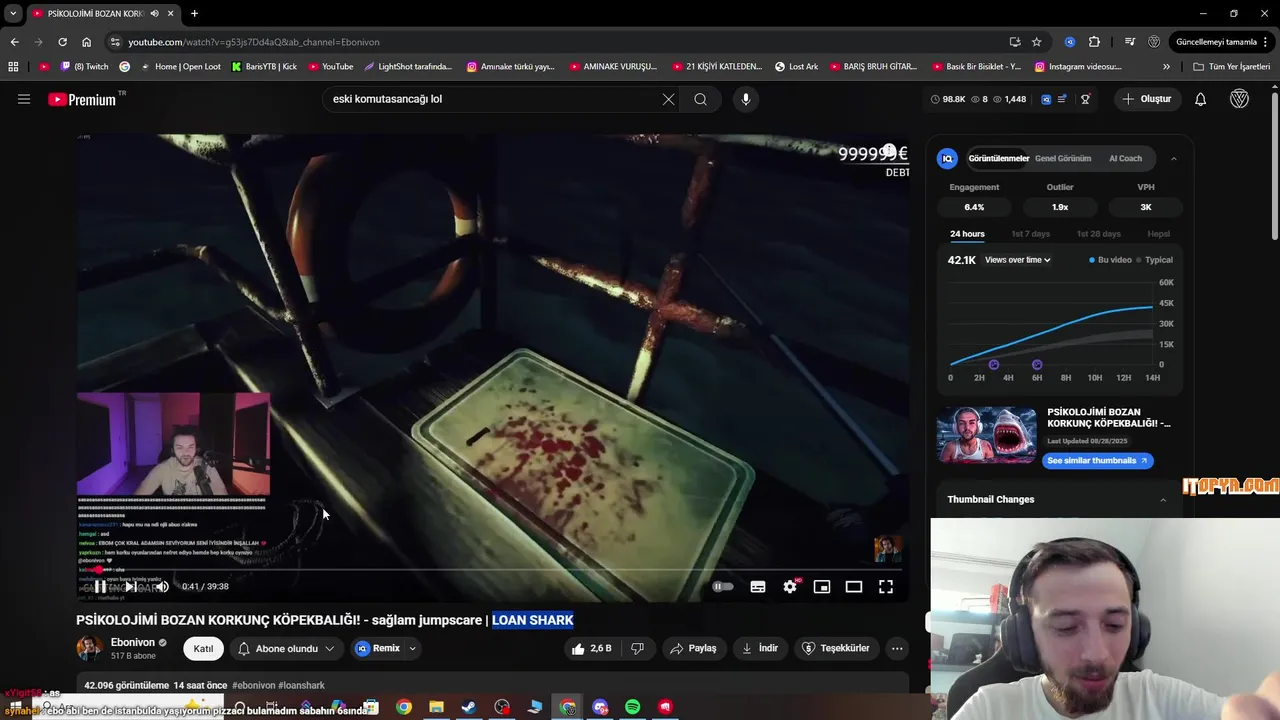Click the chart marker near 6H
The height and width of the screenshot is (720, 1280).
(1037, 365)
